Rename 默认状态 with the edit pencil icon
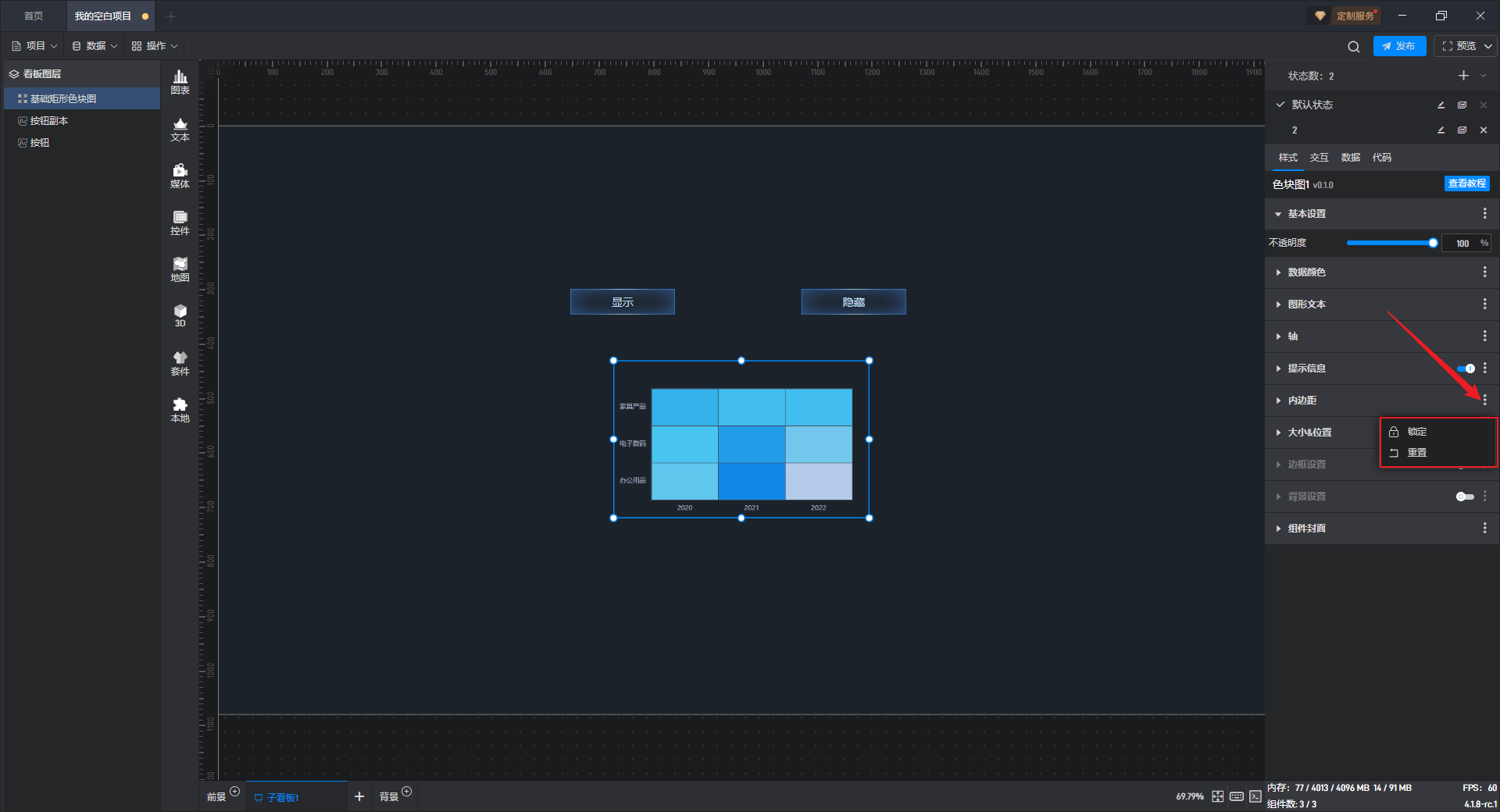The image size is (1500, 812). tap(1441, 105)
